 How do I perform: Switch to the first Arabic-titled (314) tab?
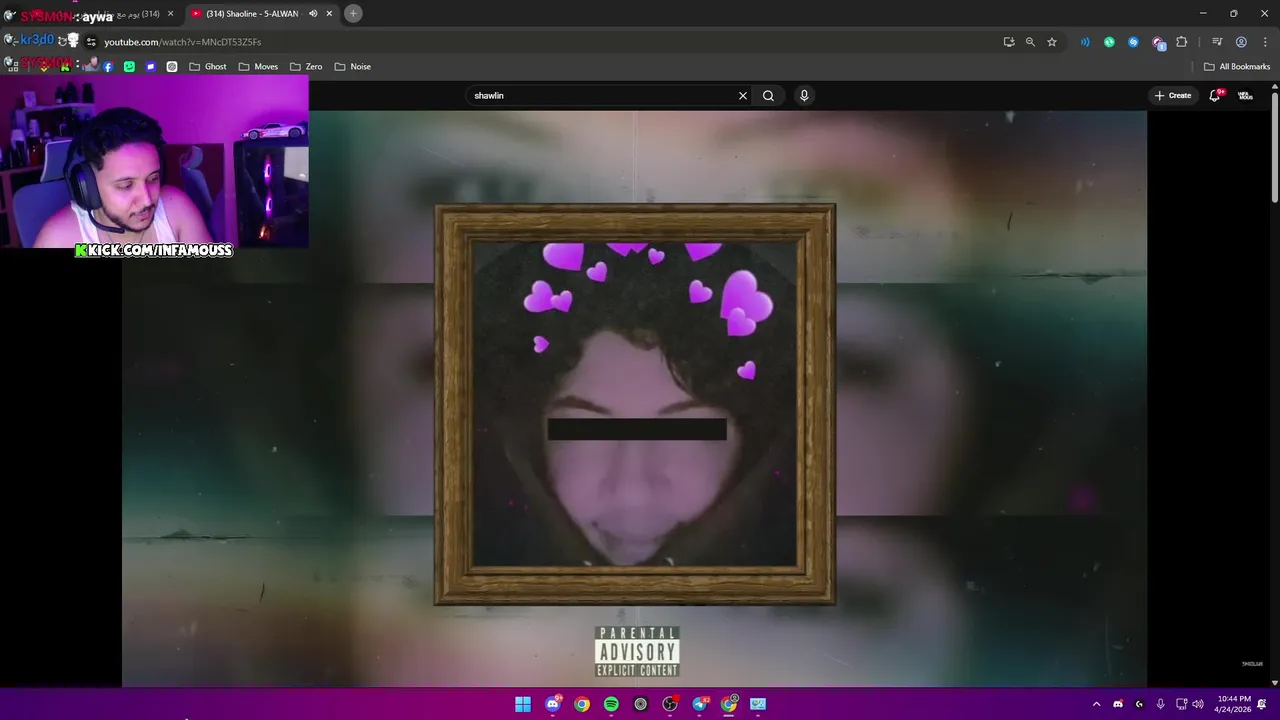[x=100, y=14]
